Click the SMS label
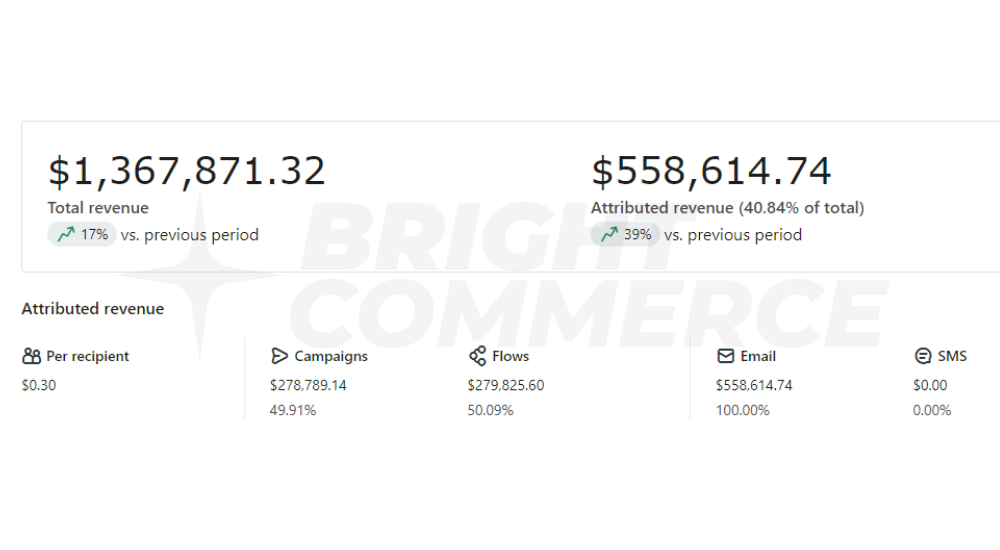Image resolution: width=1000 pixels, height=550 pixels. click(952, 356)
